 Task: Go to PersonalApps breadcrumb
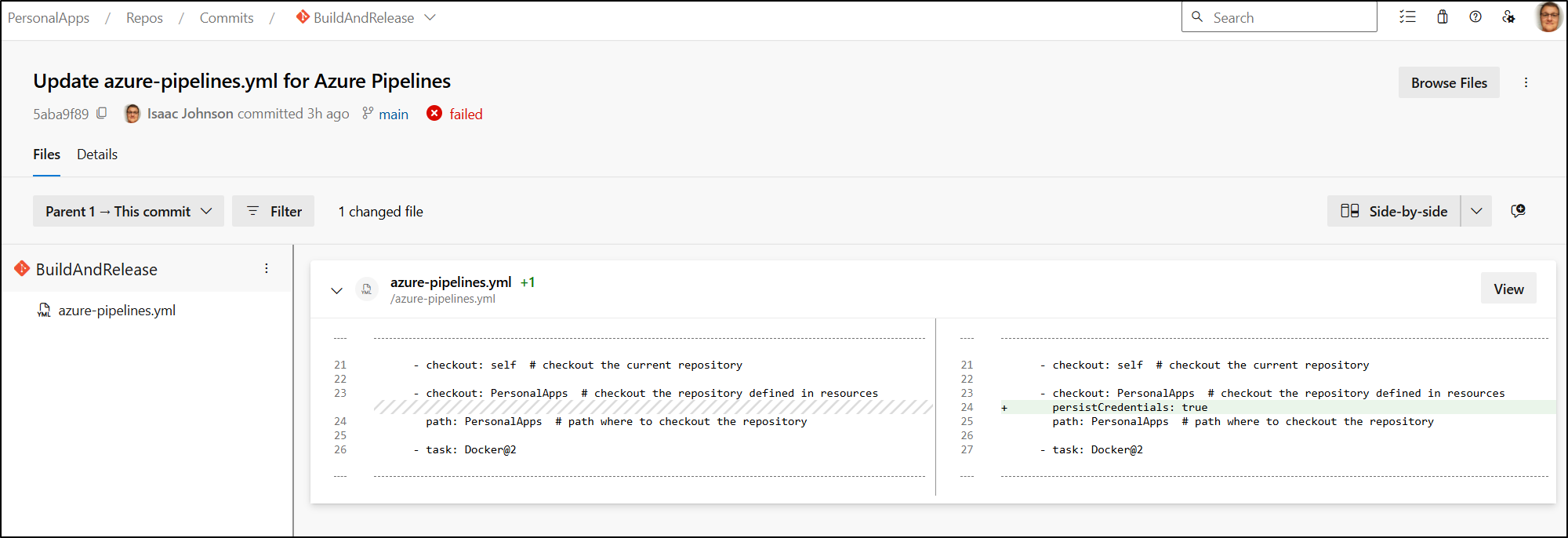click(x=49, y=17)
